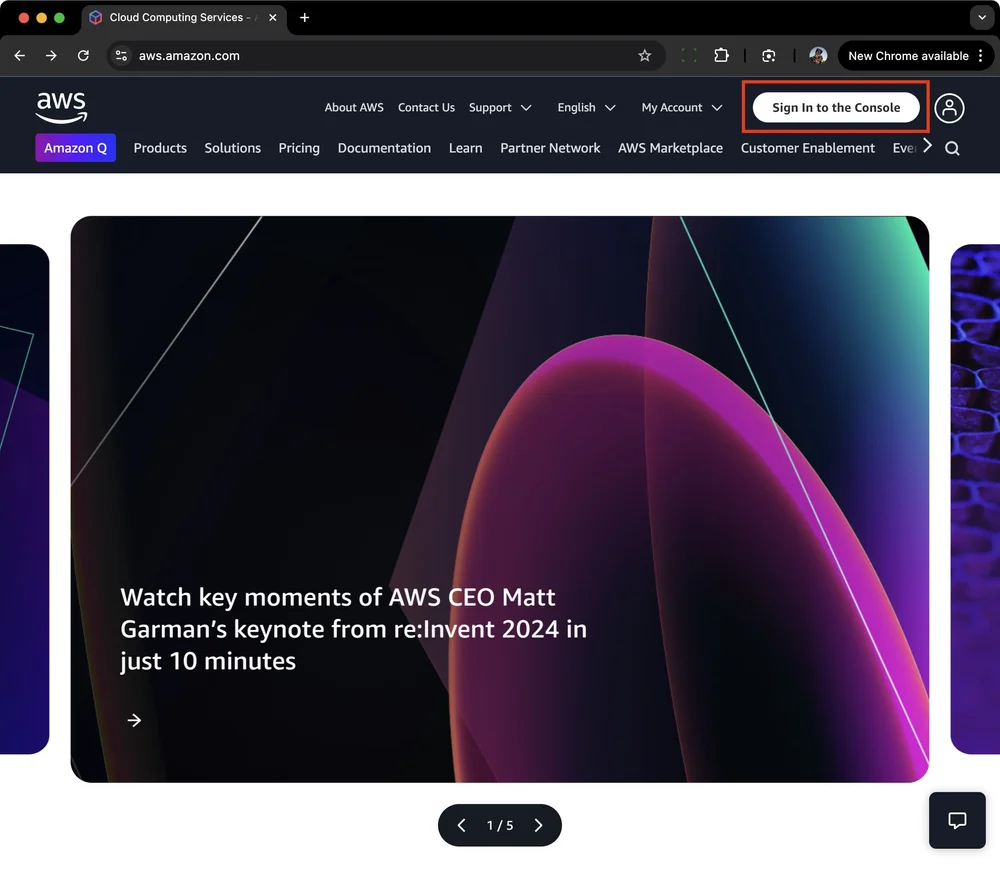Click About AWS link
The width and height of the screenshot is (1000, 872).
click(x=354, y=108)
